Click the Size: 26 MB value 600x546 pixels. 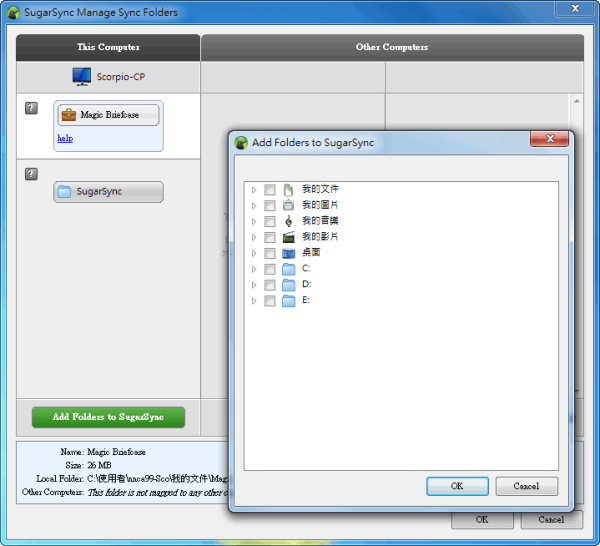click(99, 465)
